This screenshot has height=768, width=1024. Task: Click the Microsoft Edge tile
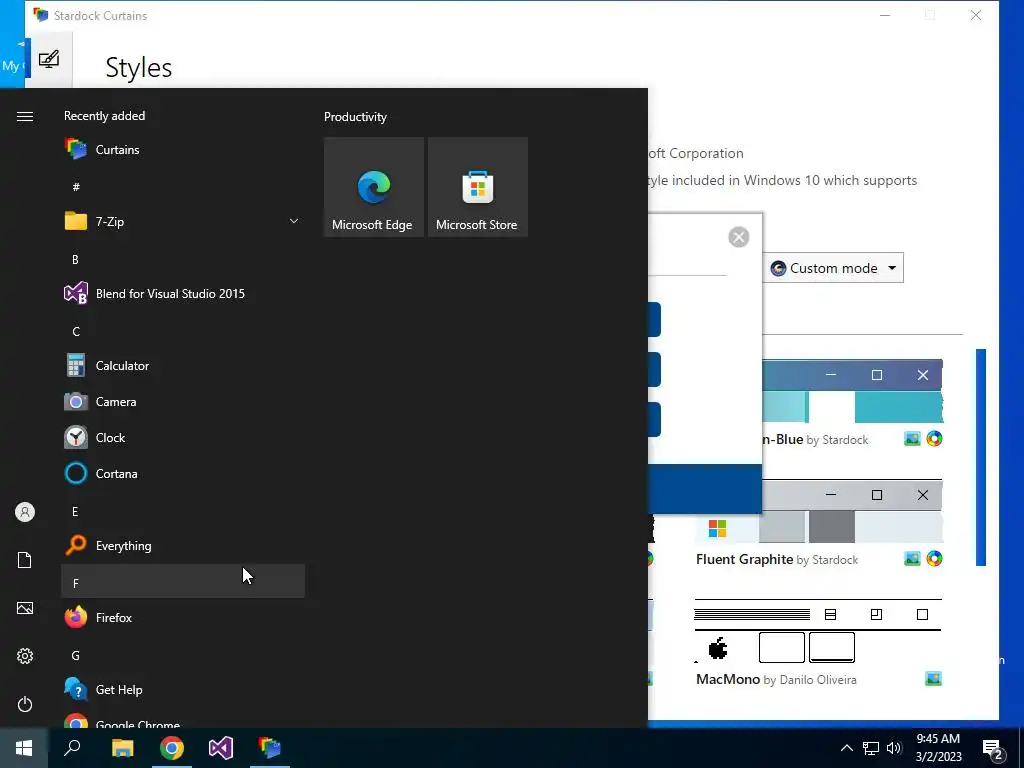(x=374, y=187)
